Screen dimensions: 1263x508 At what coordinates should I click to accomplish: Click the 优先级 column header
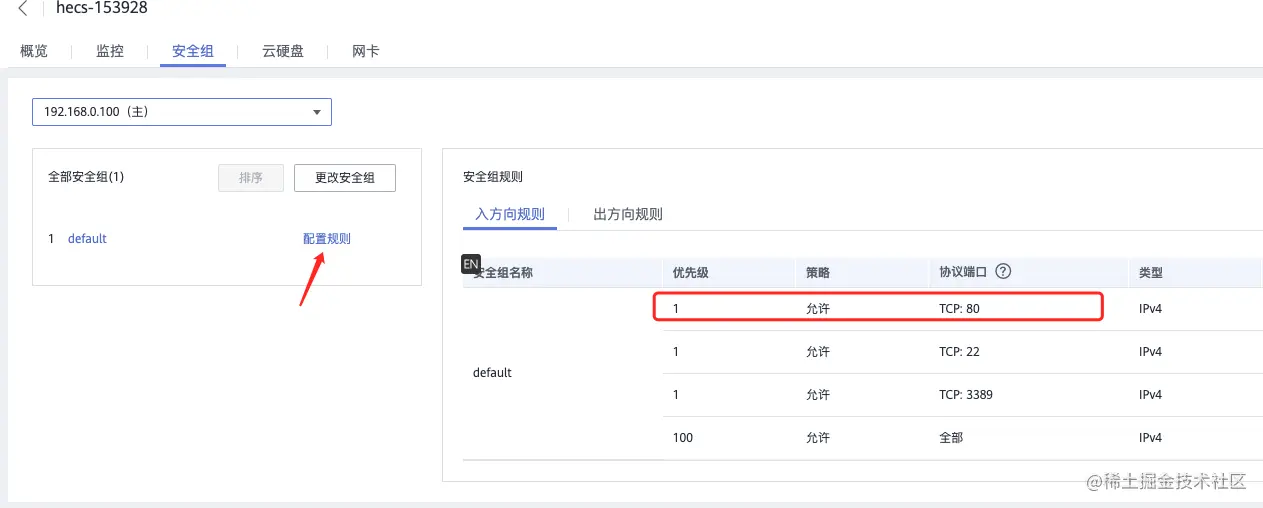691,272
